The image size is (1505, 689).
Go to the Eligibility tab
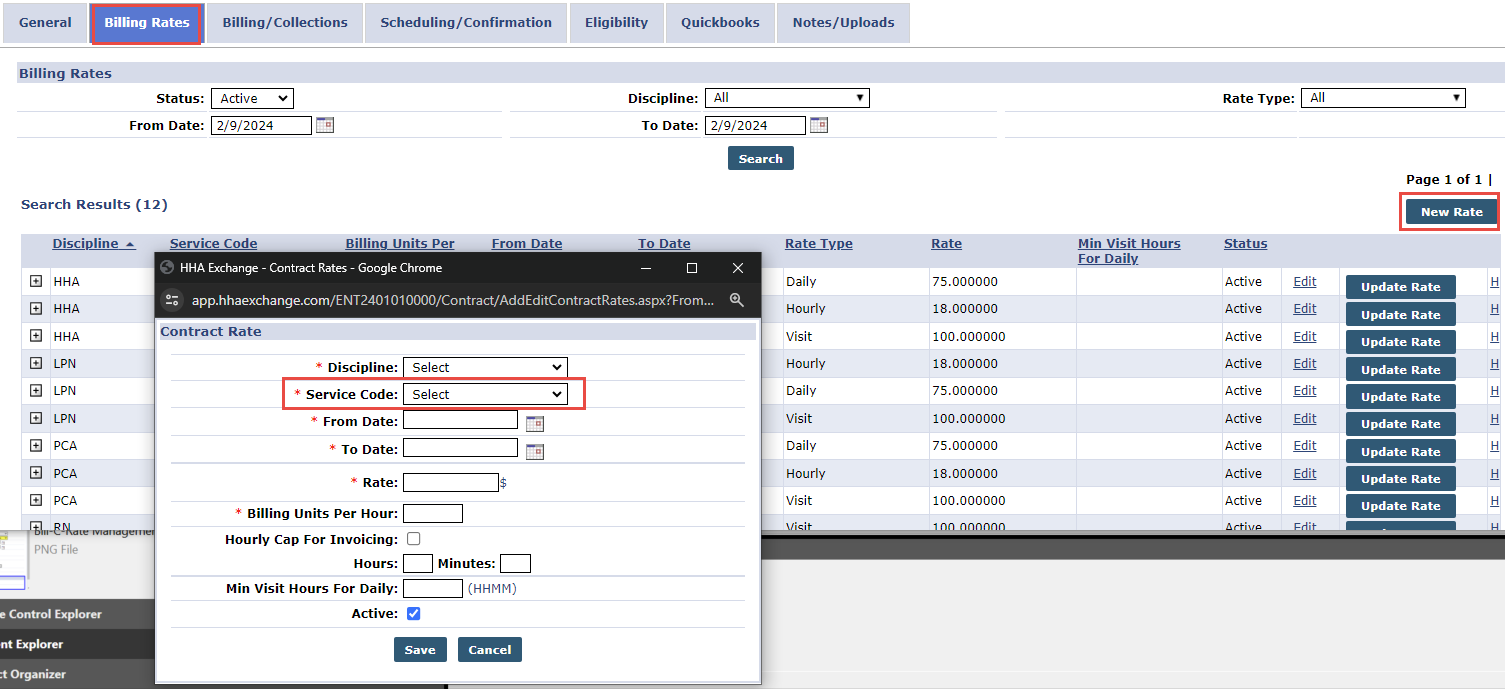616,22
